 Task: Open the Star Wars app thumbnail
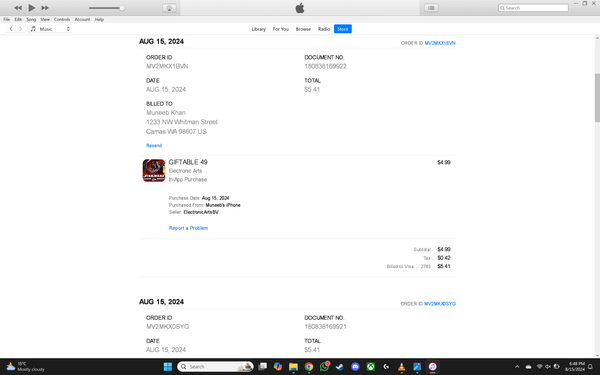coord(154,171)
